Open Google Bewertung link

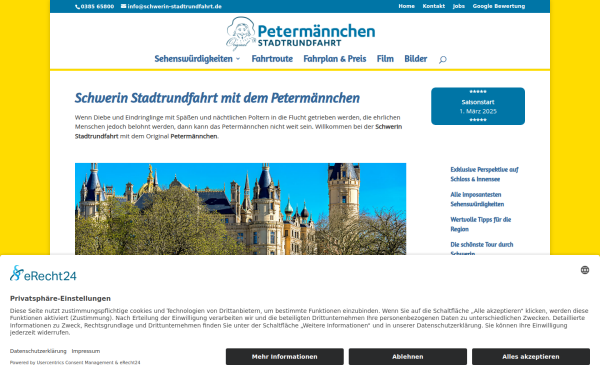(x=499, y=6)
